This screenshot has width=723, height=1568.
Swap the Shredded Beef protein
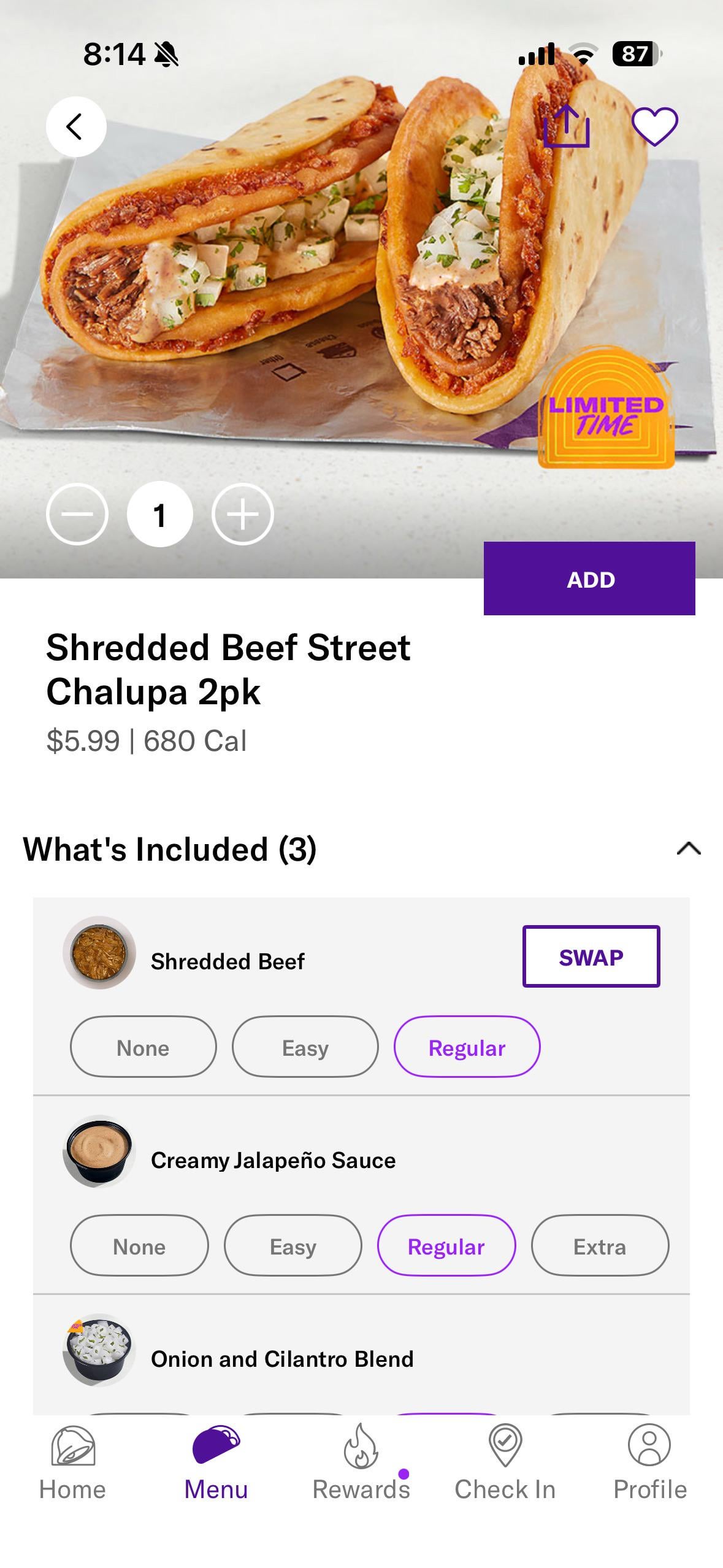pyautogui.click(x=591, y=956)
